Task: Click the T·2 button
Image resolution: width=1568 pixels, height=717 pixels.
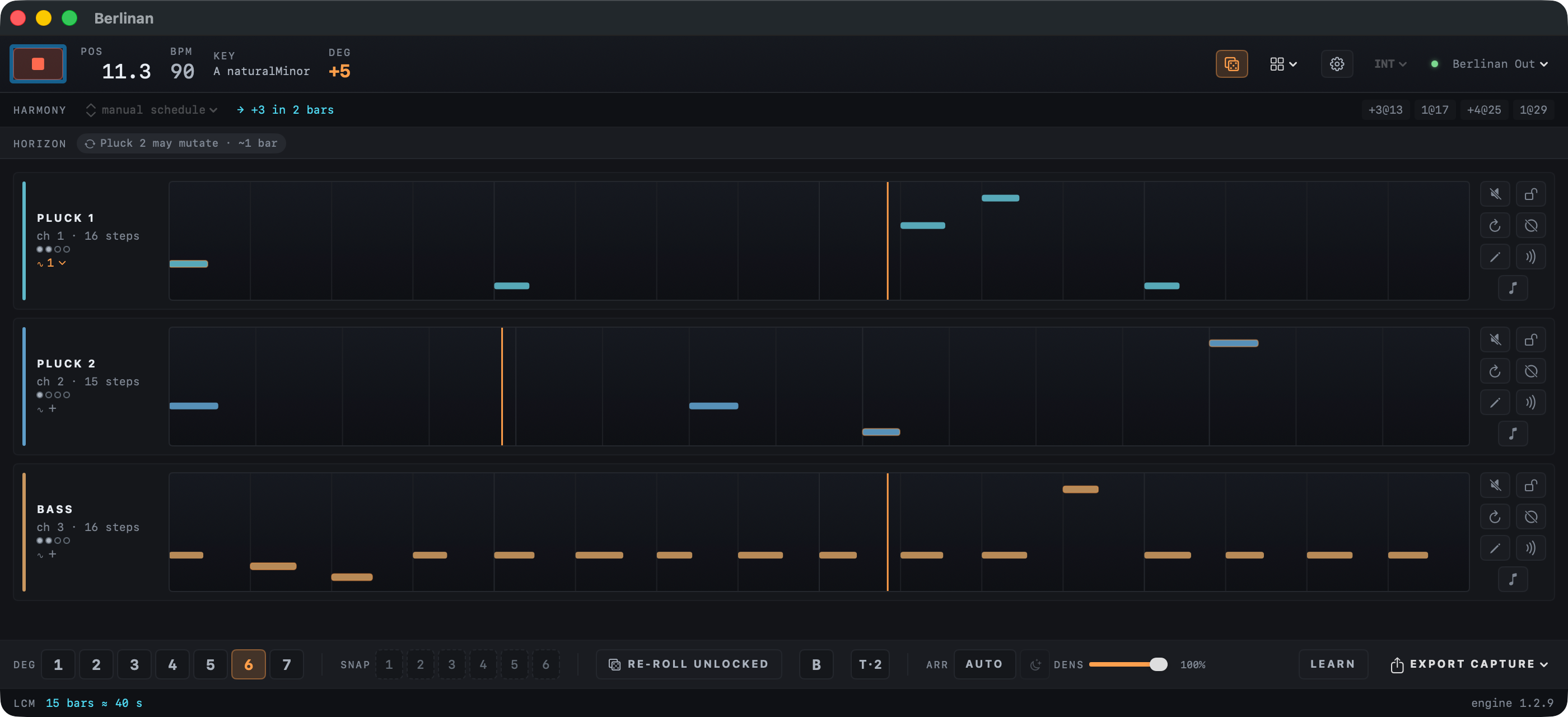Action: [870, 664]
